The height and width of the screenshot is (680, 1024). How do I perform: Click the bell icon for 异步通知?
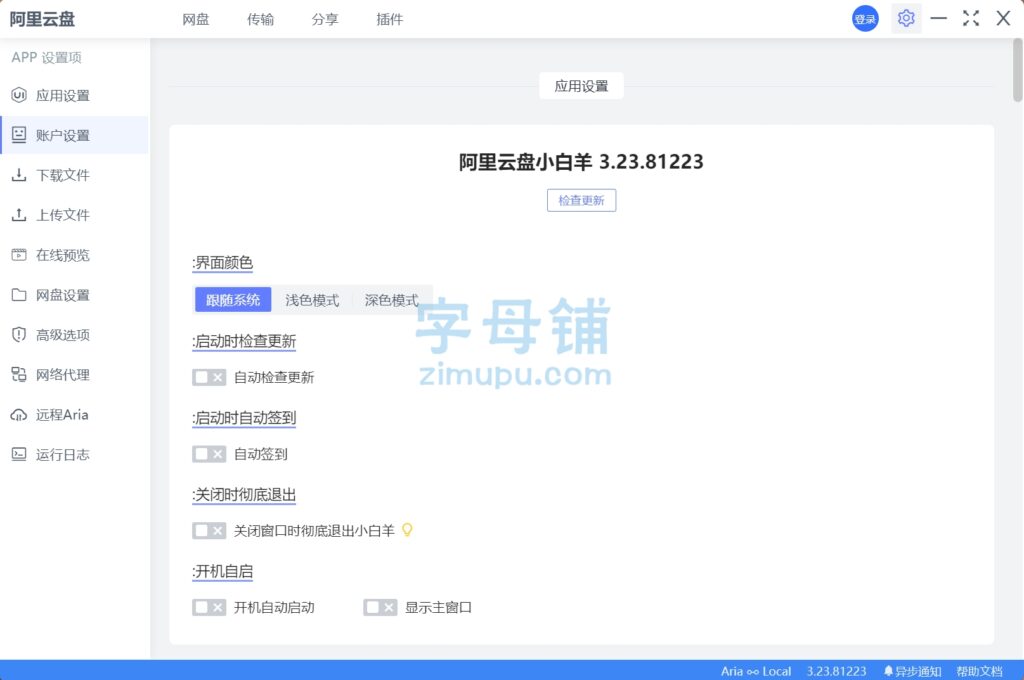(888, 671)
